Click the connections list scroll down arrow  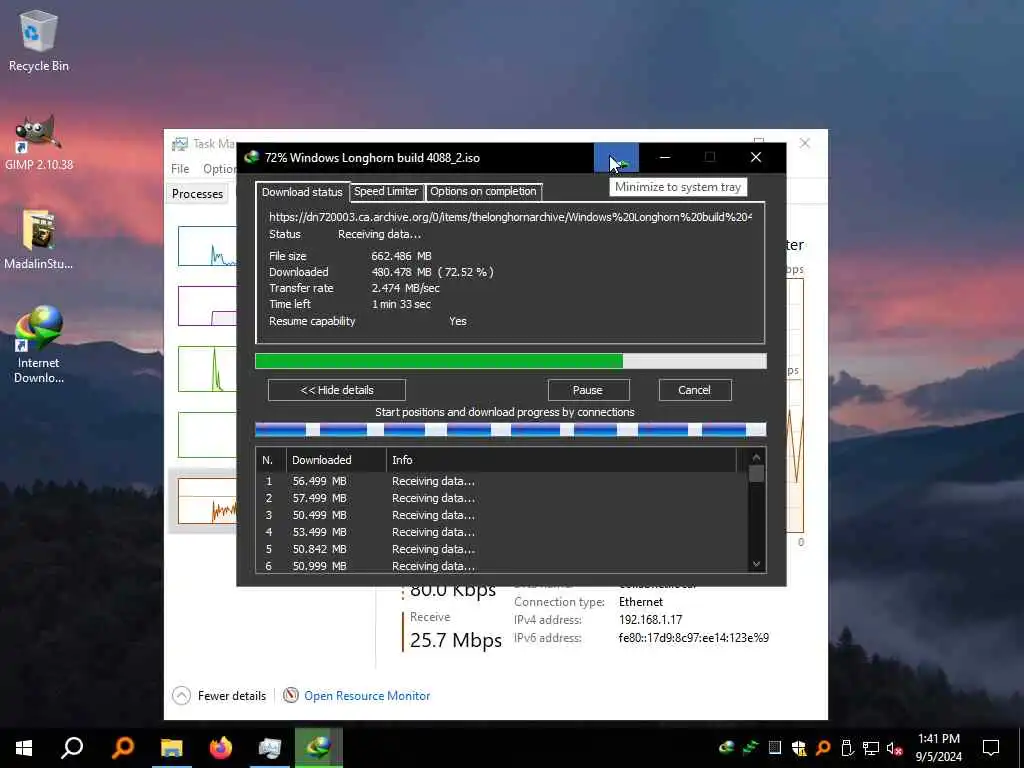[x=757, y=564]
